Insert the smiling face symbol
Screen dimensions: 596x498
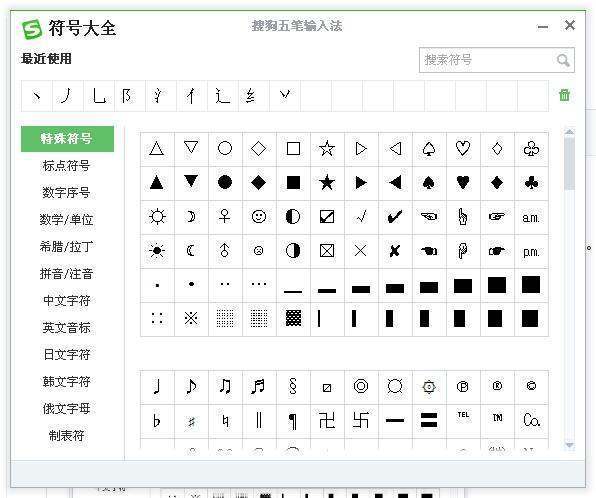tap(259, 217)
